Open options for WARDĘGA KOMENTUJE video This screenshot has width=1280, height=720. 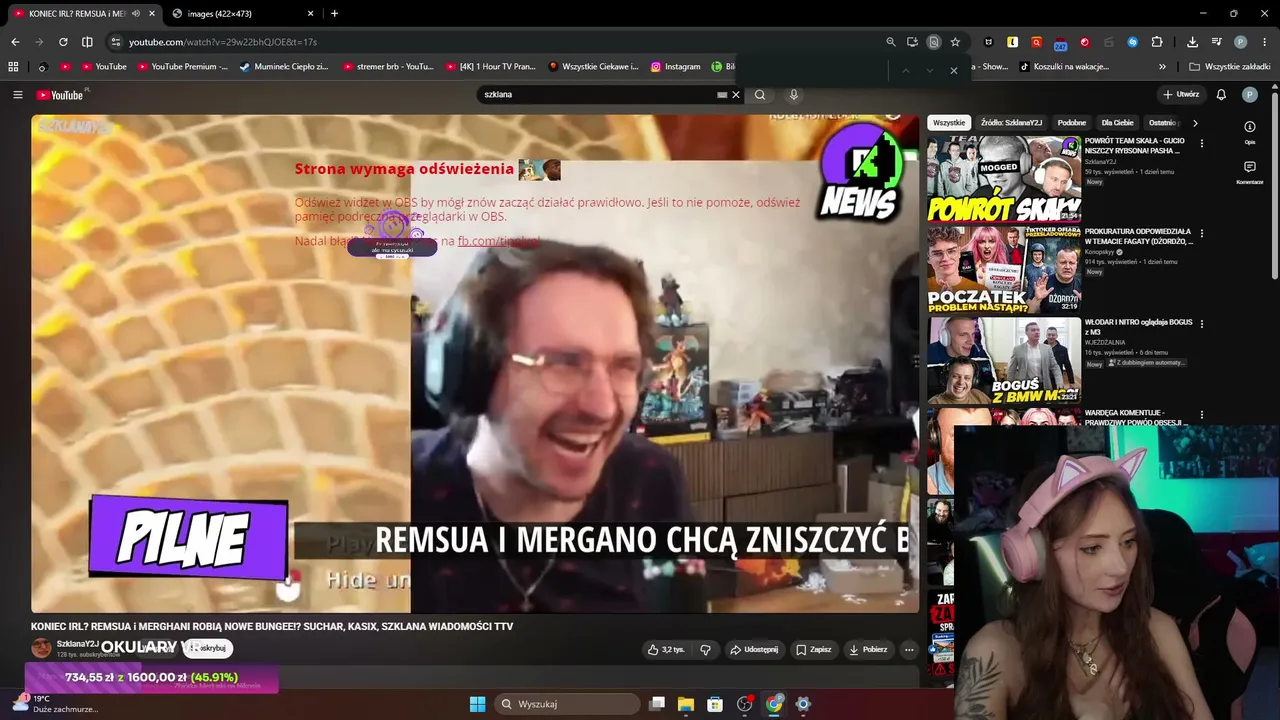pos(1202,414)
